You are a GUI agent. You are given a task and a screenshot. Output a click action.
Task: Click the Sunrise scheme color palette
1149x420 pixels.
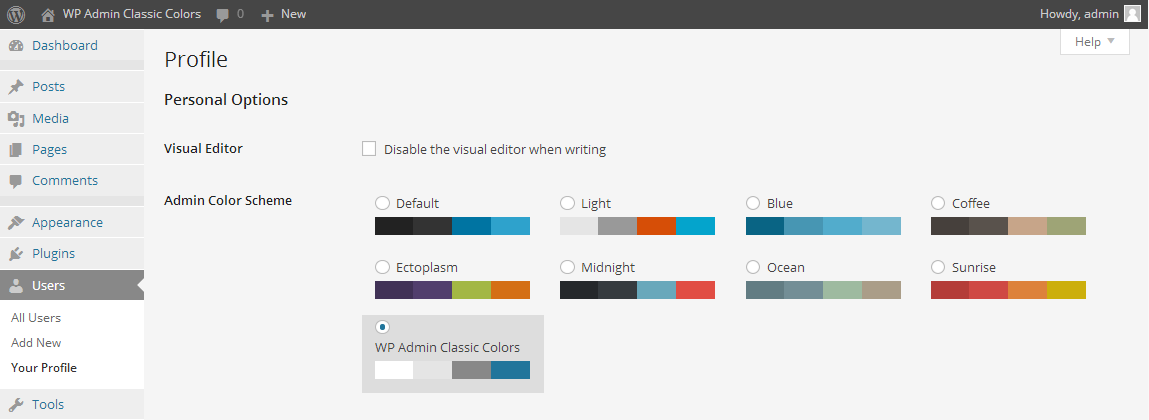click(1008, 290)
